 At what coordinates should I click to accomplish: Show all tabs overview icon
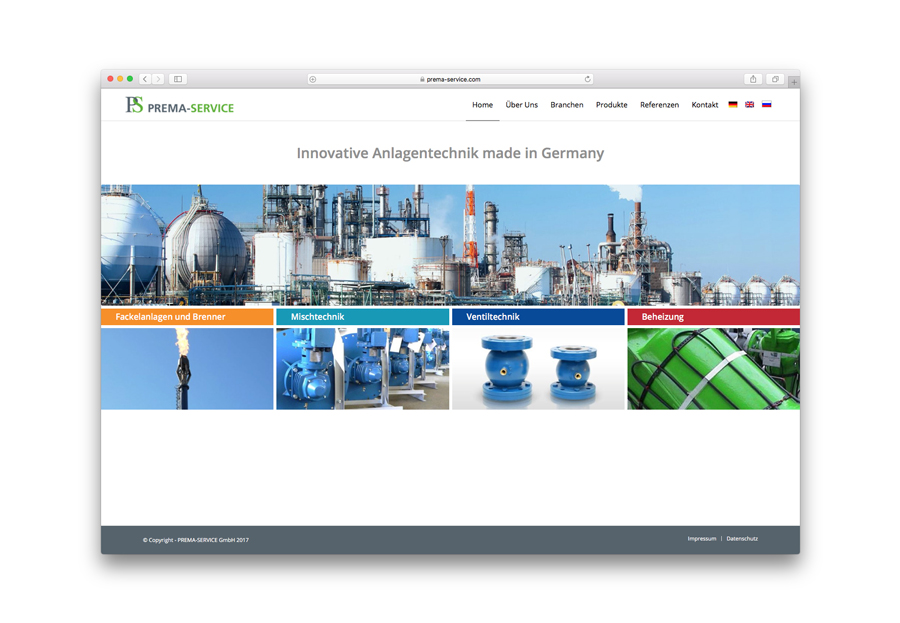[775, 79]
